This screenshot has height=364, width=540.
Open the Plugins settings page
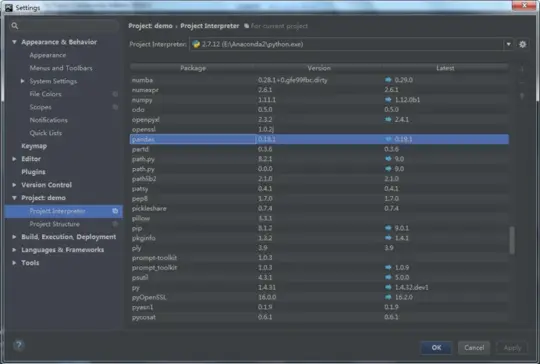[33, 172]
